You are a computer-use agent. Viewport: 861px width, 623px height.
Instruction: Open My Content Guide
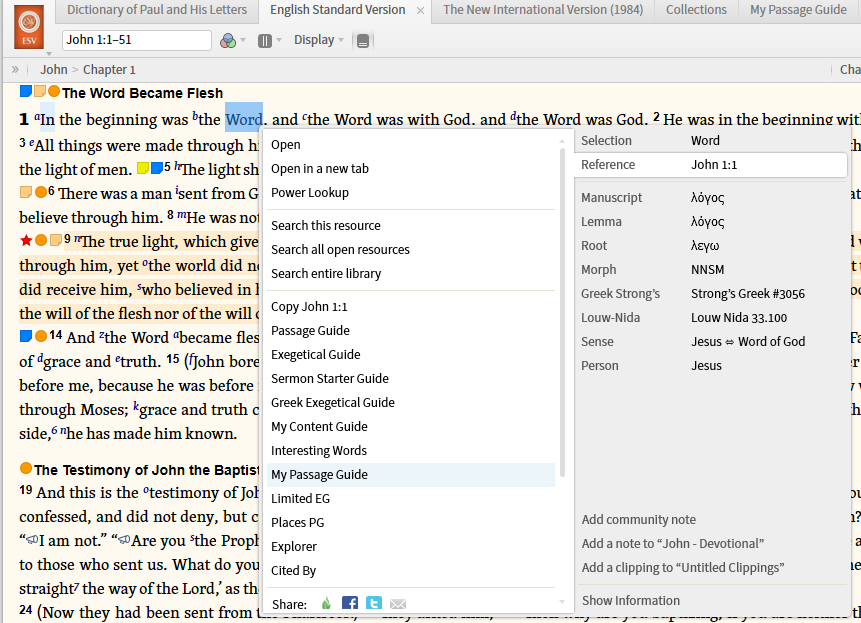click(x=411, y=426)
